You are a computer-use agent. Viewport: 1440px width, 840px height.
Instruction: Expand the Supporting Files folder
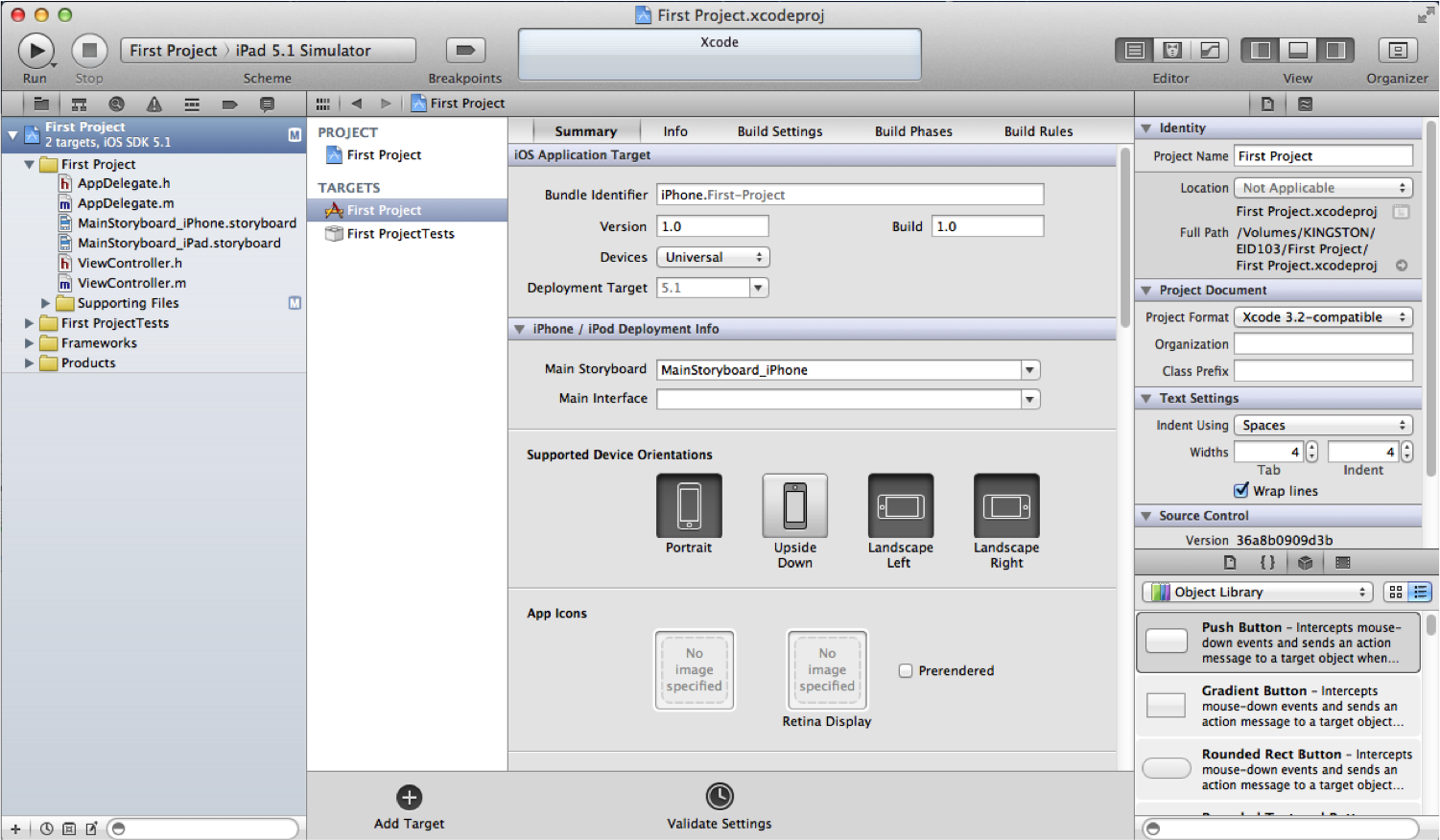45,303
